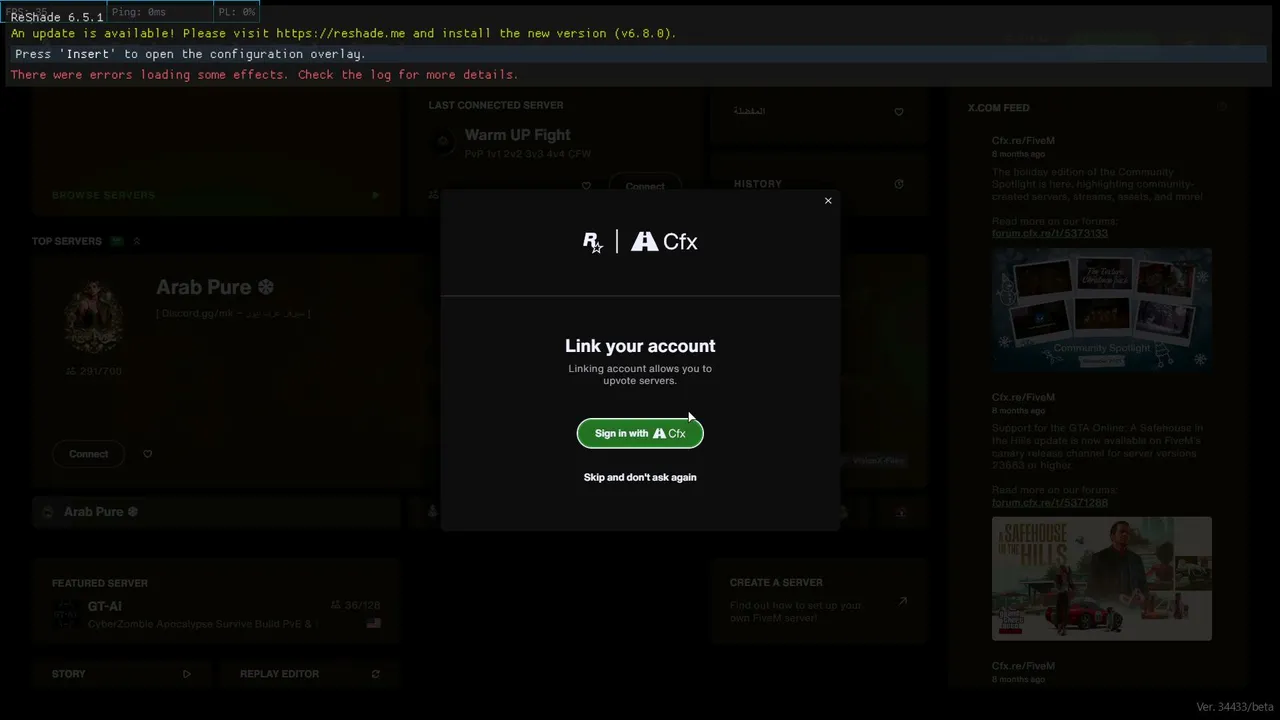Image resolution: width=1280 pixels, height=720 pixels.
Task: Click the first Cfx.re/FiveM post author
Action: (x=1023, y=141)
